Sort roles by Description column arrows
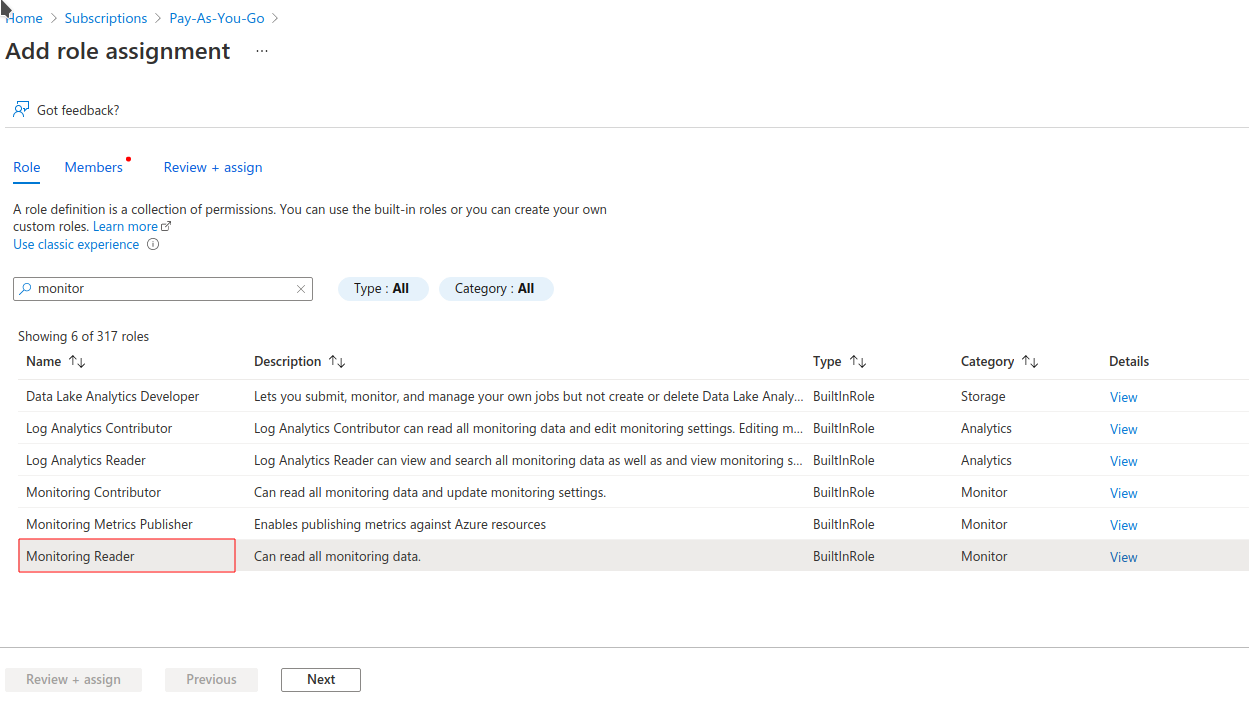Screen dimensions: 1249x704 [x=337, y=362]
